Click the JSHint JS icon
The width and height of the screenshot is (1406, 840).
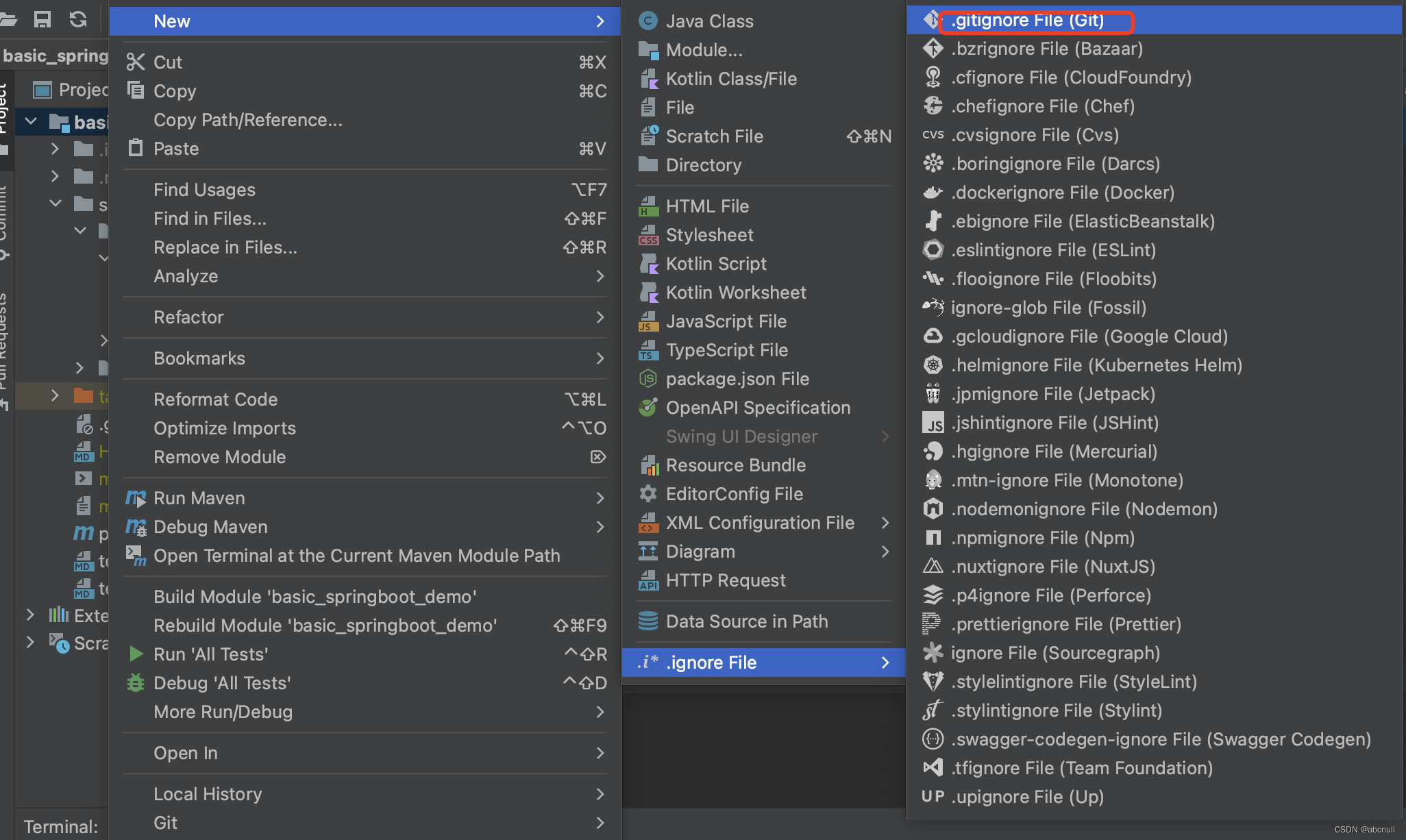933,423
